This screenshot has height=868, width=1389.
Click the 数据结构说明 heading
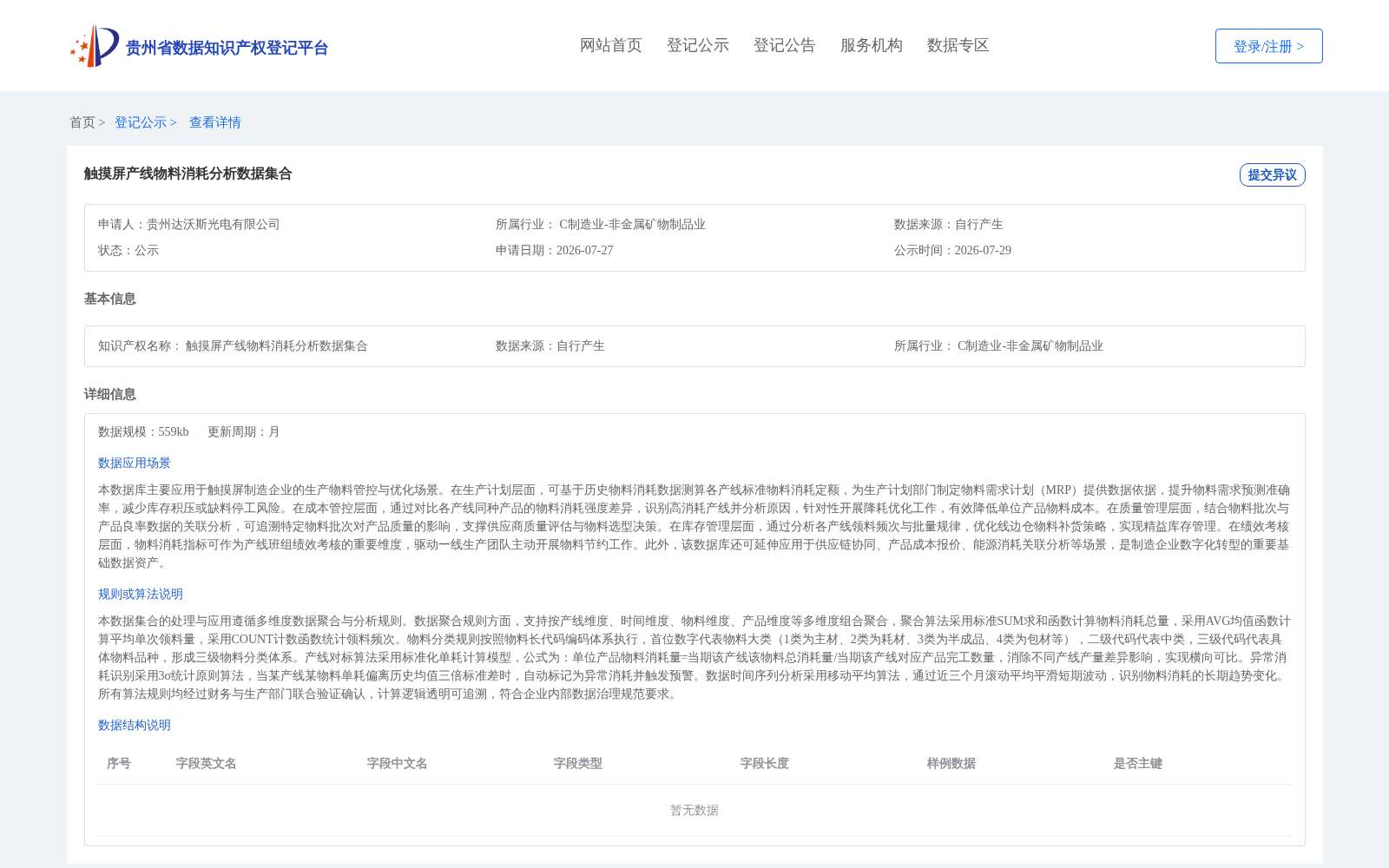[x=135, y=725]
